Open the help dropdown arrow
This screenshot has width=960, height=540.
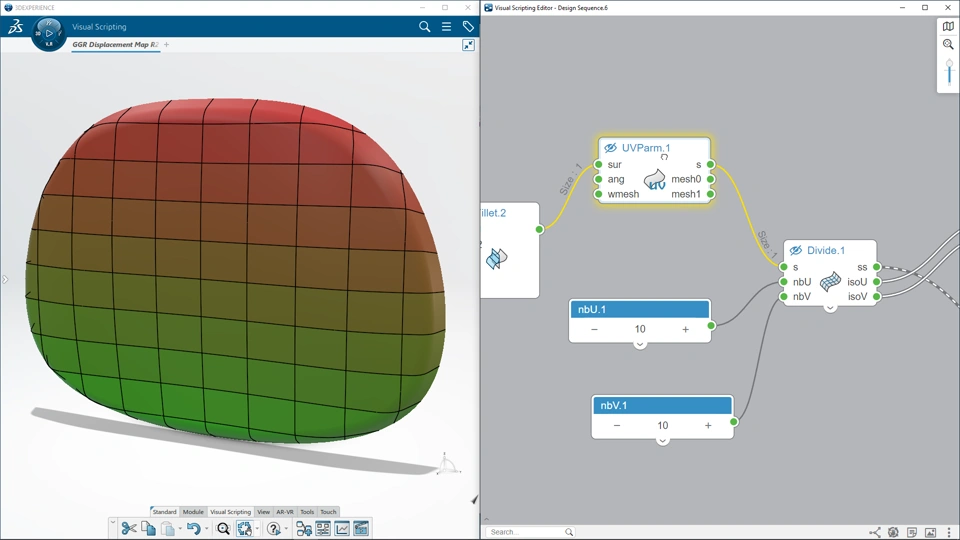[286, 528]
